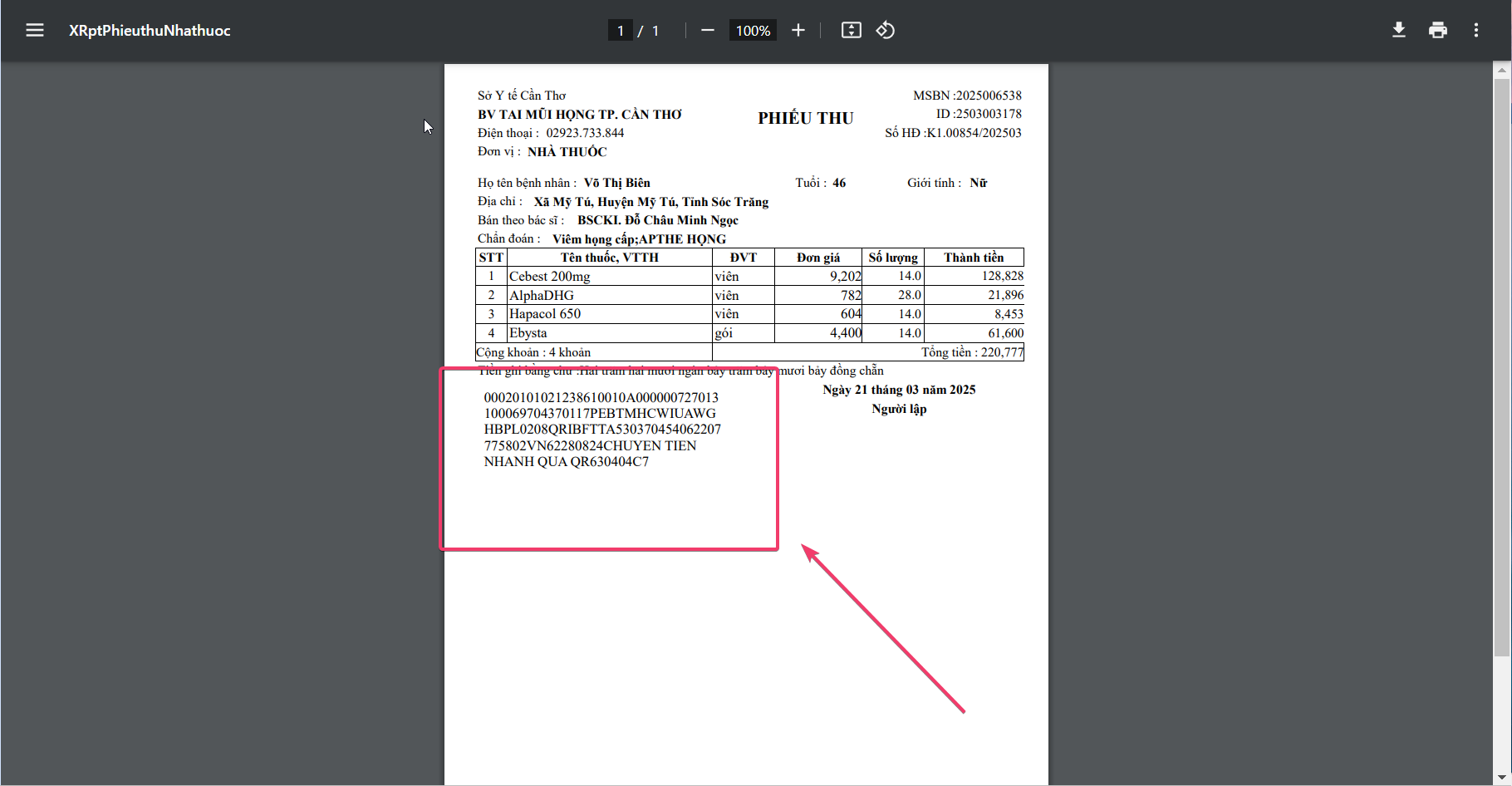Click the phone number 02923.733.844
Screen dimensions: 1512x786
[x=585, y=133]
